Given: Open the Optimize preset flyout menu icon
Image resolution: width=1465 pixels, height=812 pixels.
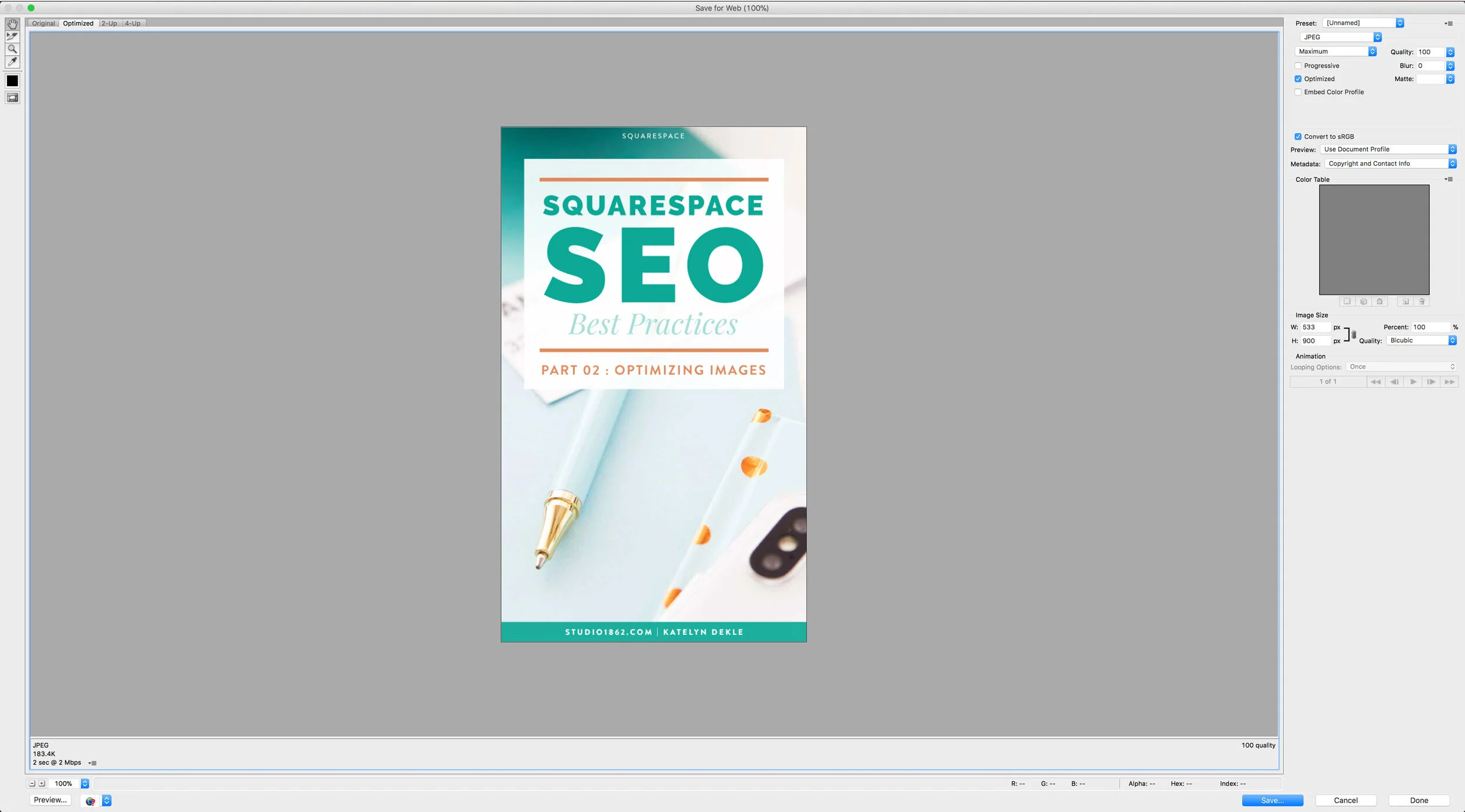Looking at the screenshot, I should click(1449, 23).
